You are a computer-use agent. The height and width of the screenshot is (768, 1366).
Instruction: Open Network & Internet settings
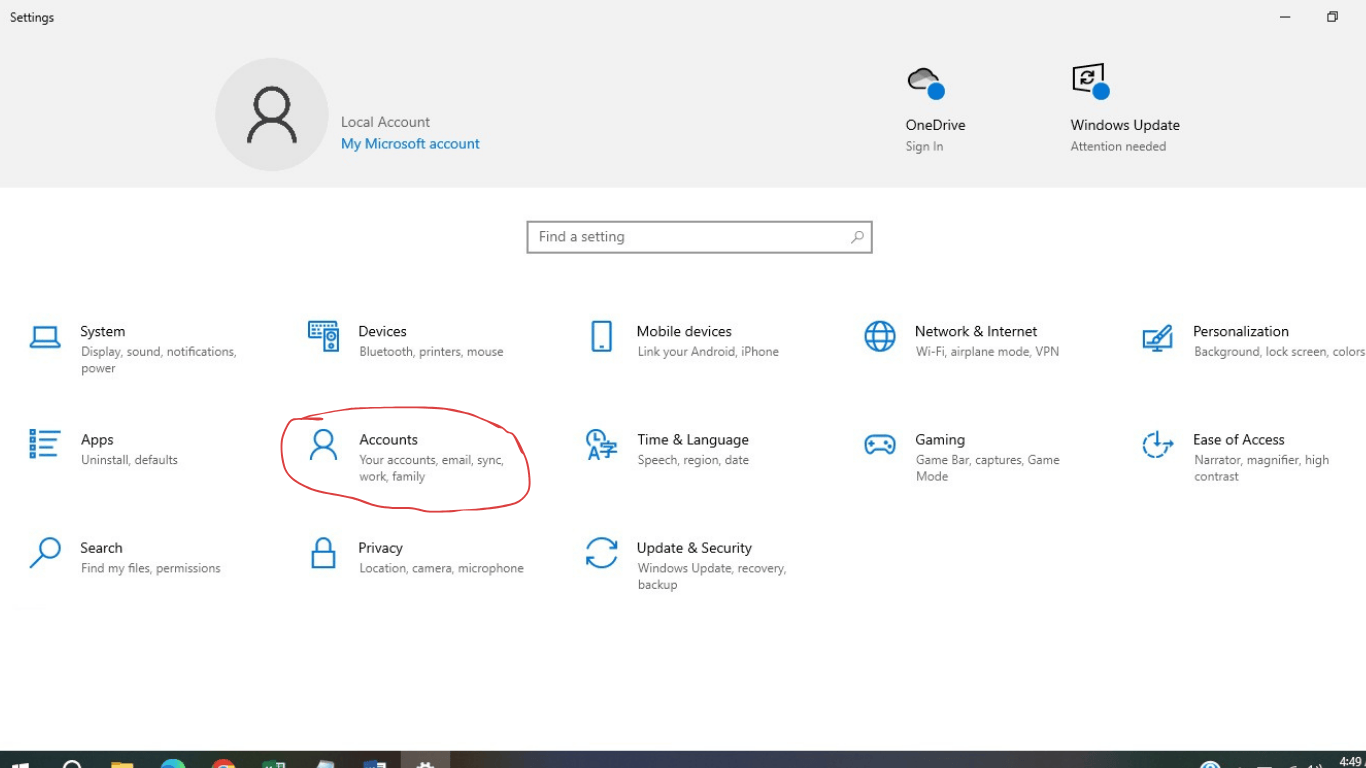click(965, 340)
